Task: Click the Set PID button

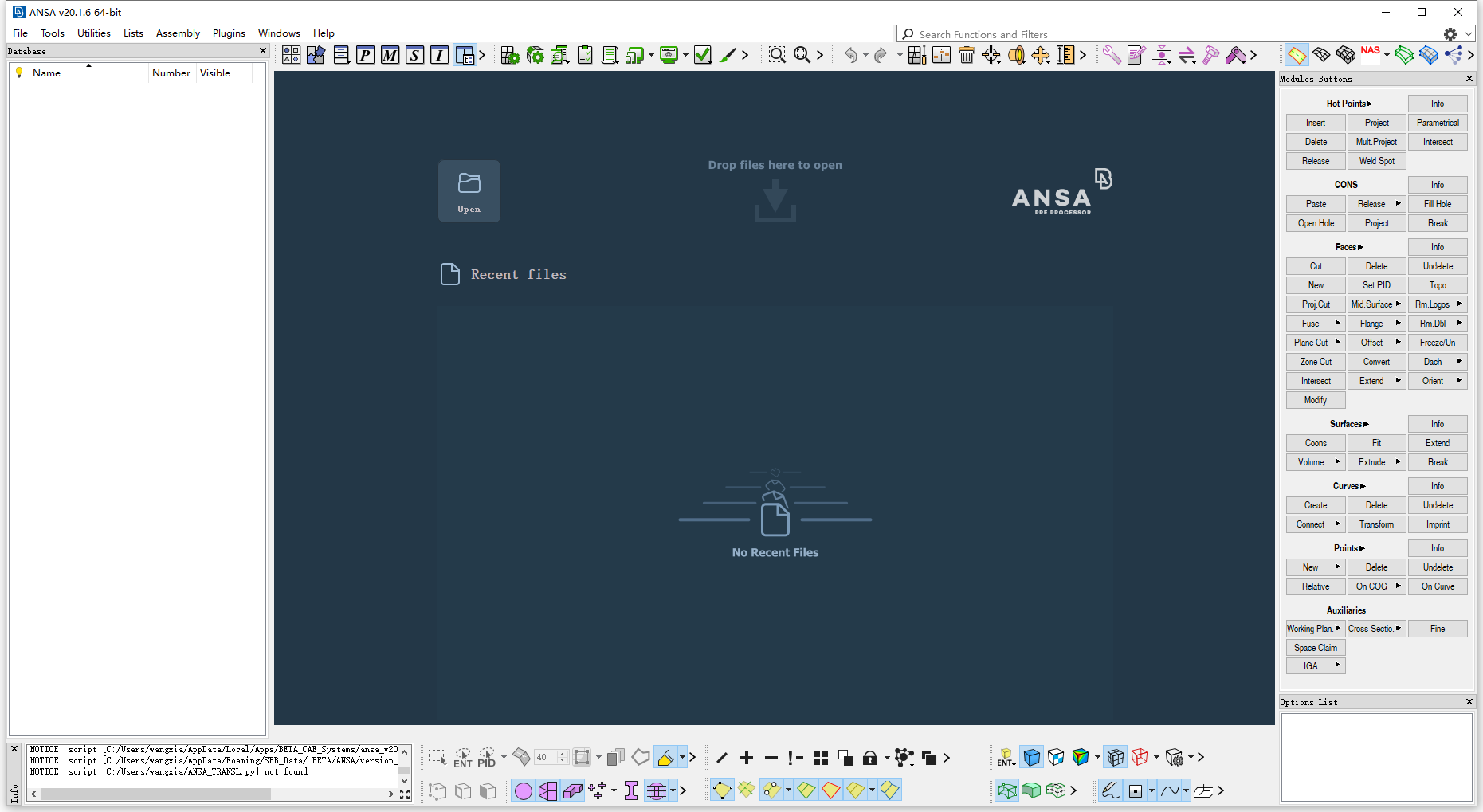Action: click(x=1377, y=285)
